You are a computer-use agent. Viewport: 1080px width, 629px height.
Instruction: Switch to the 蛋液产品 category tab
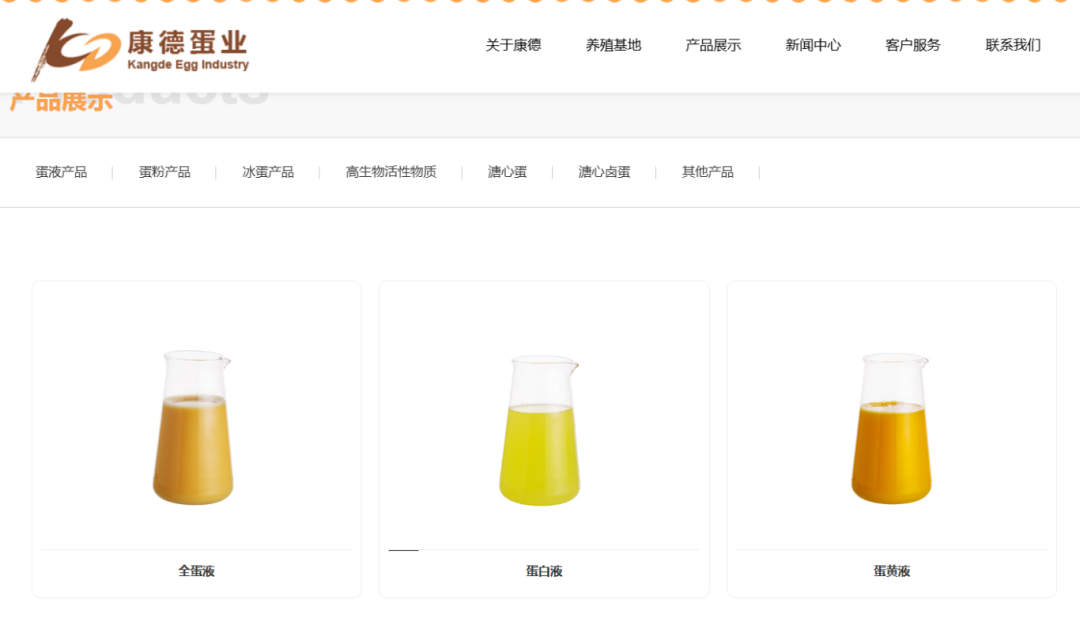tap(61, 172)
